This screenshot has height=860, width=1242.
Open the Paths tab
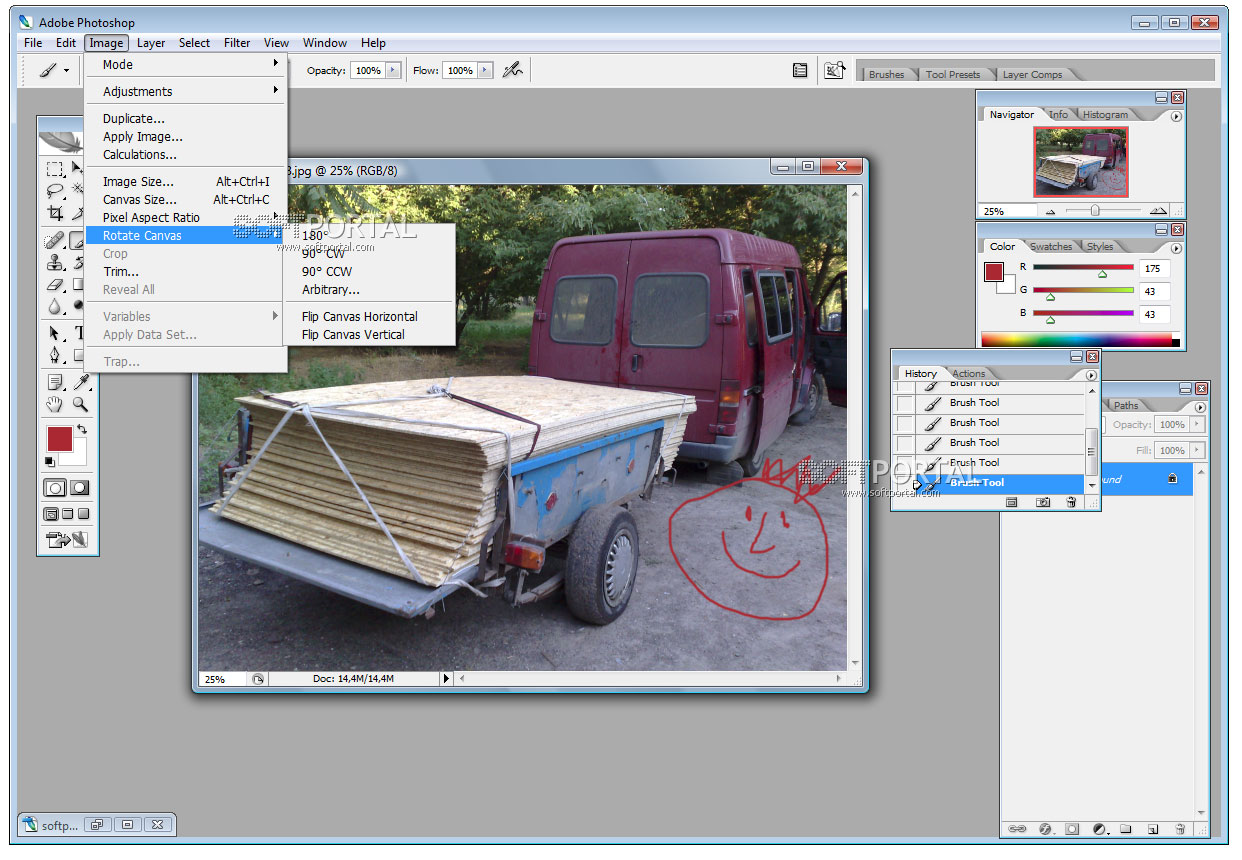(x=1126, y=405)
